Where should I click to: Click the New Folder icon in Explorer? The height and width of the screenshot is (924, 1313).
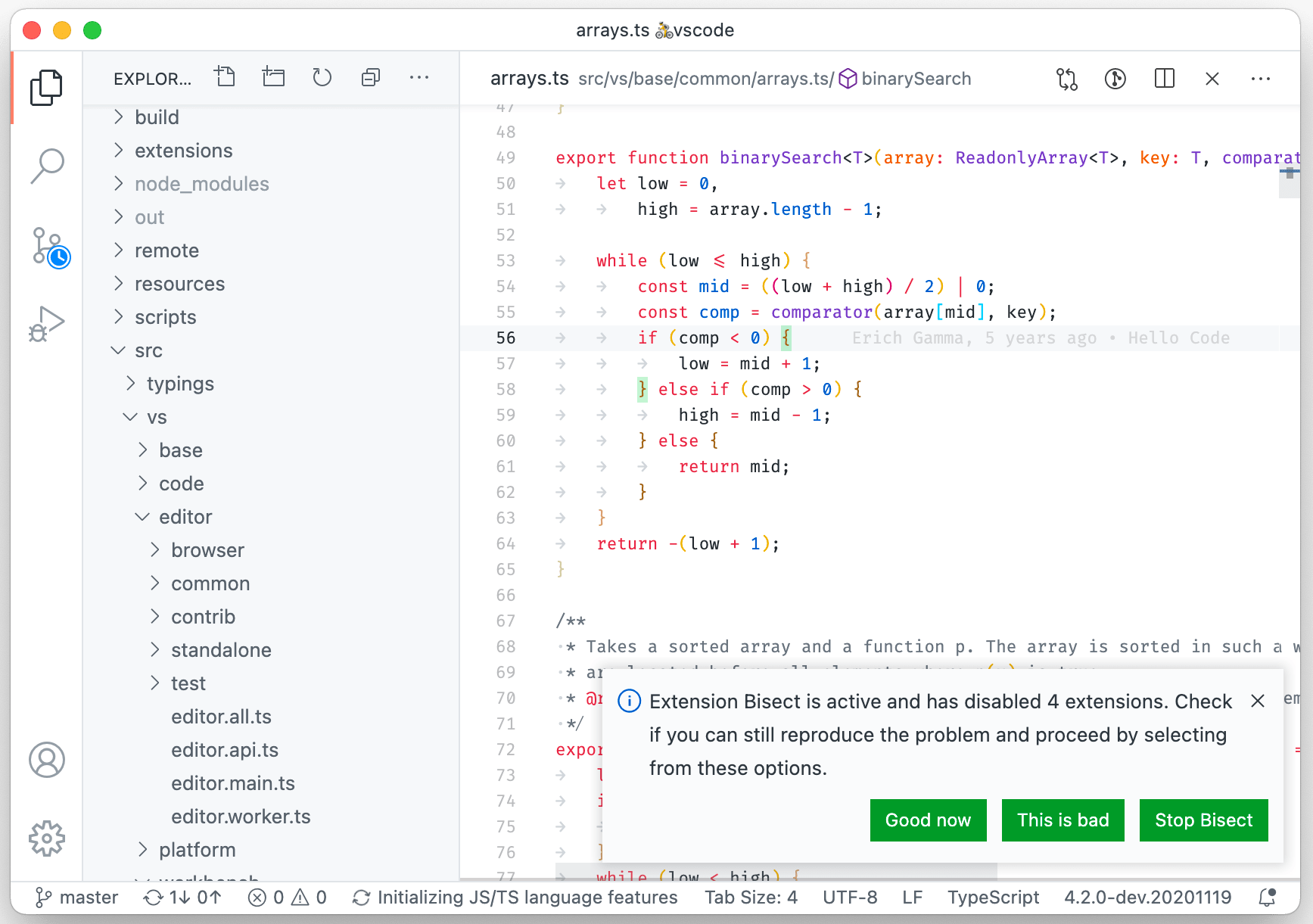[x=273, y=78]
